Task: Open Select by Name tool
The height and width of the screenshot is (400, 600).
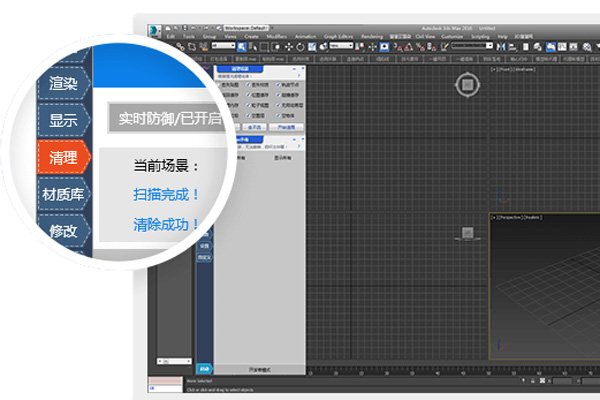Action: click(x=253, y=46)
